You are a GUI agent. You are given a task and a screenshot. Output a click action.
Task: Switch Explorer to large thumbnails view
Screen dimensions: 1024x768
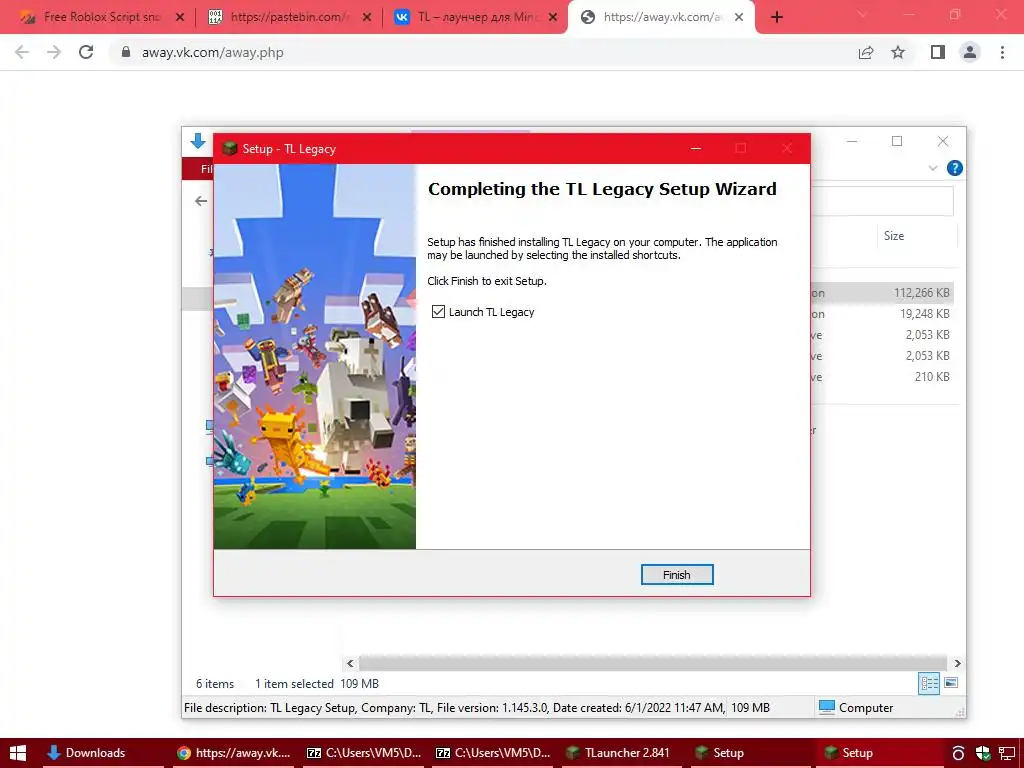[x=952, y=683]
